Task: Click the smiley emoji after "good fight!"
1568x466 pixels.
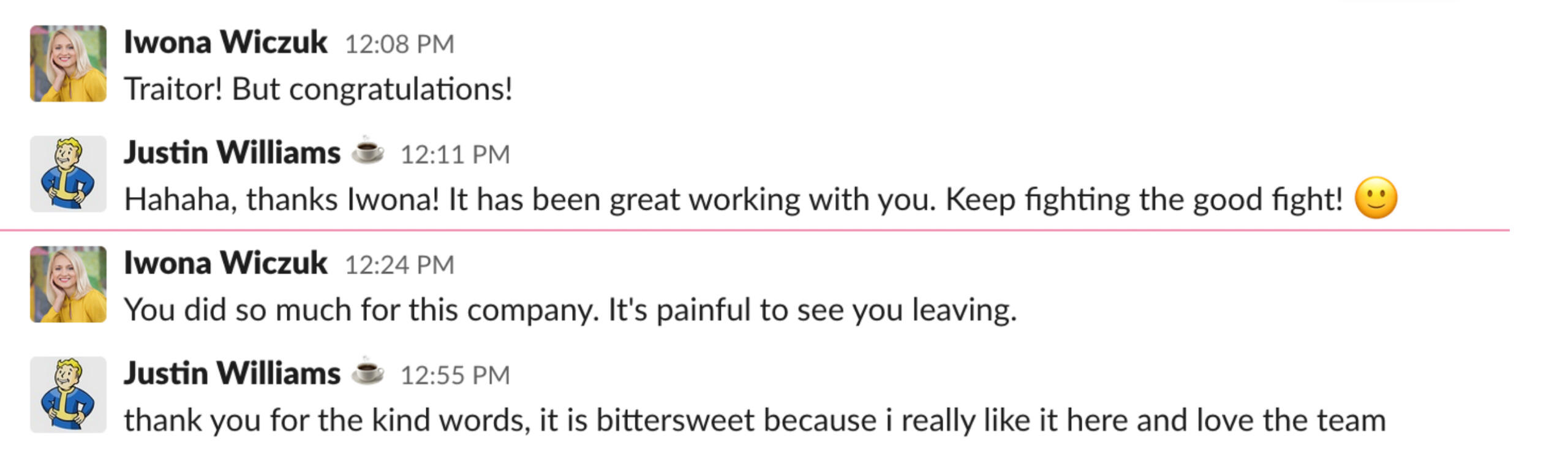Action: point(1376,198)
